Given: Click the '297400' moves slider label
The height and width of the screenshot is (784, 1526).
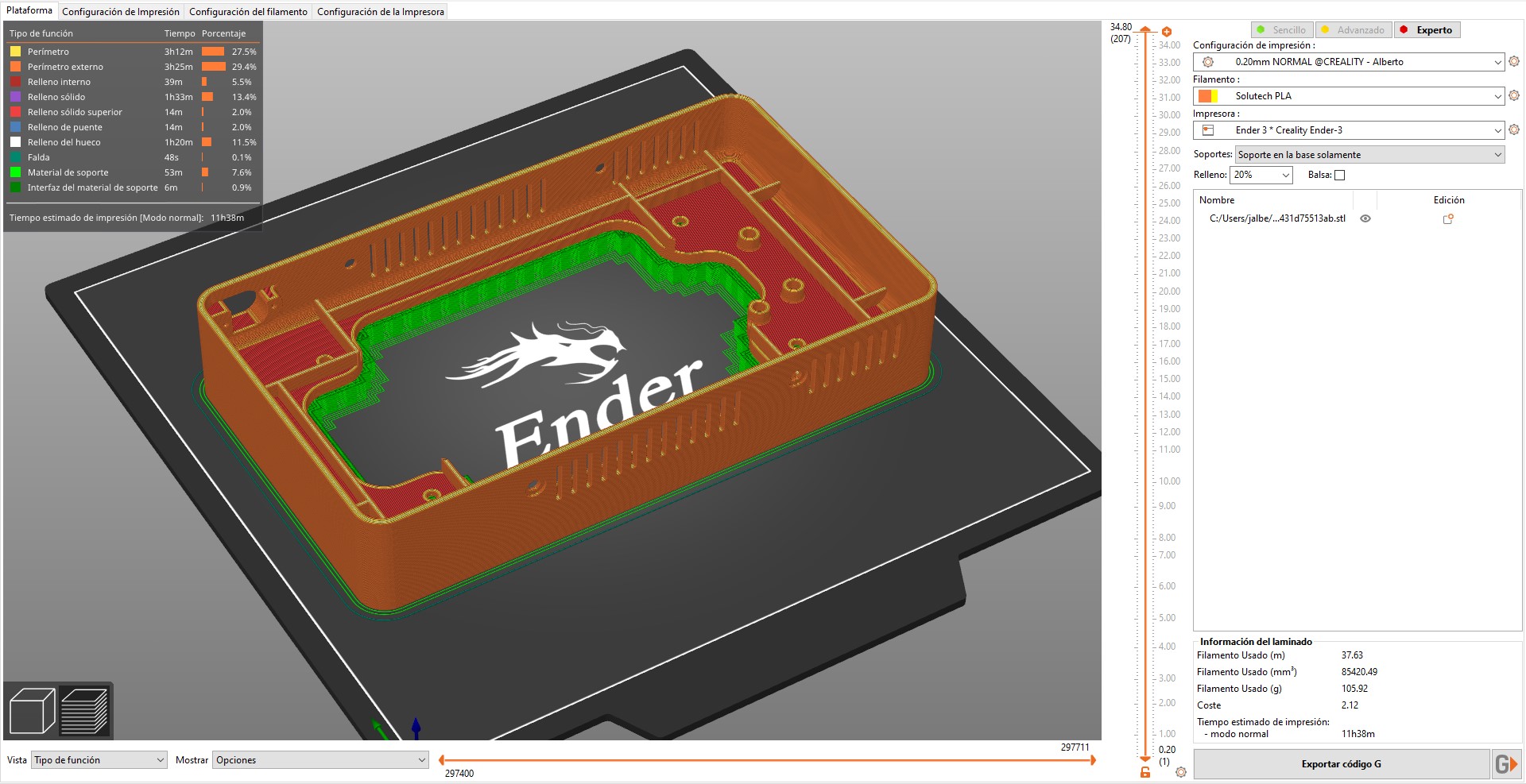Looking at the screenshot, I should [x=459, y=774].
